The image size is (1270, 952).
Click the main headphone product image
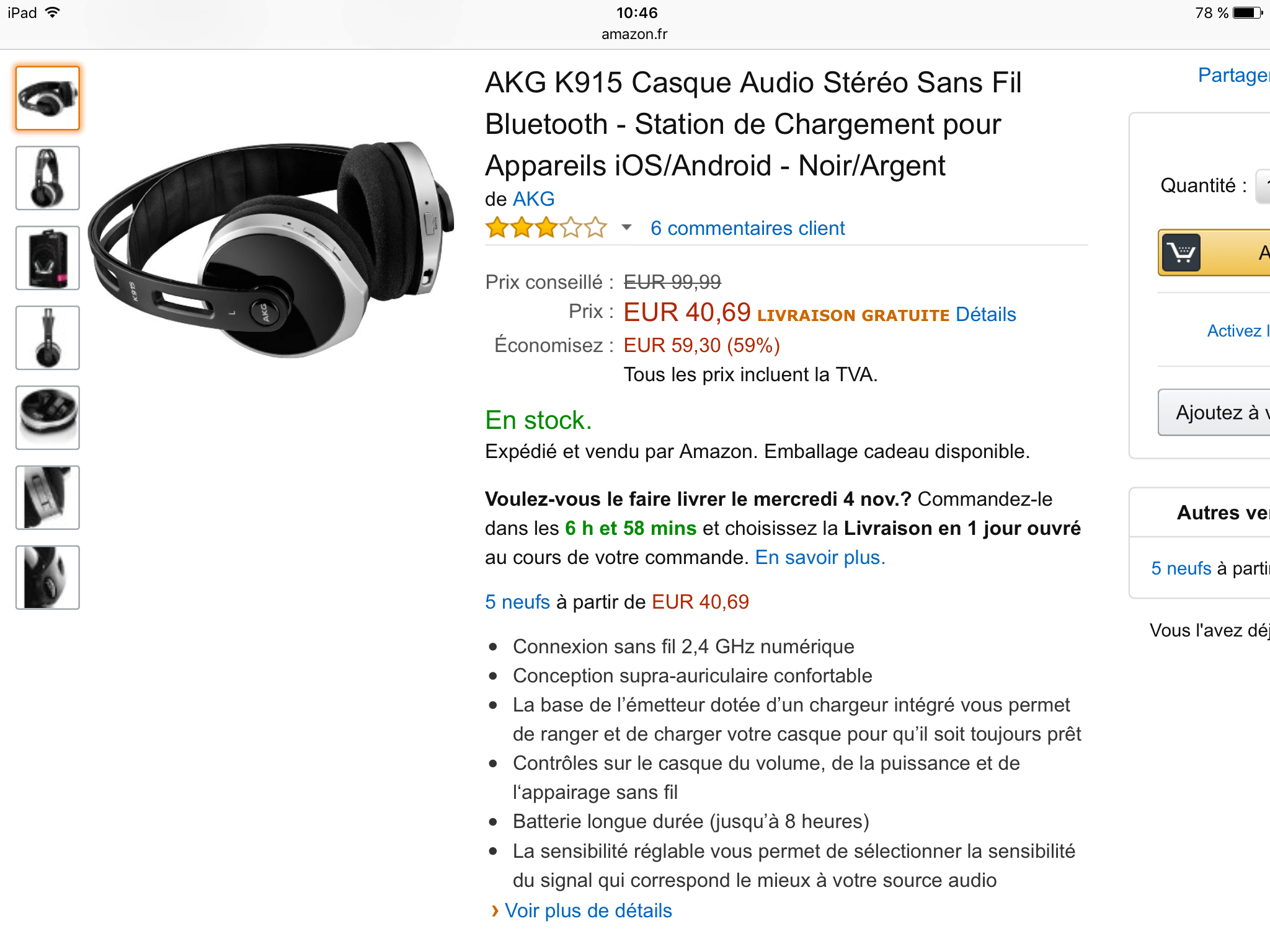point(272,249)
